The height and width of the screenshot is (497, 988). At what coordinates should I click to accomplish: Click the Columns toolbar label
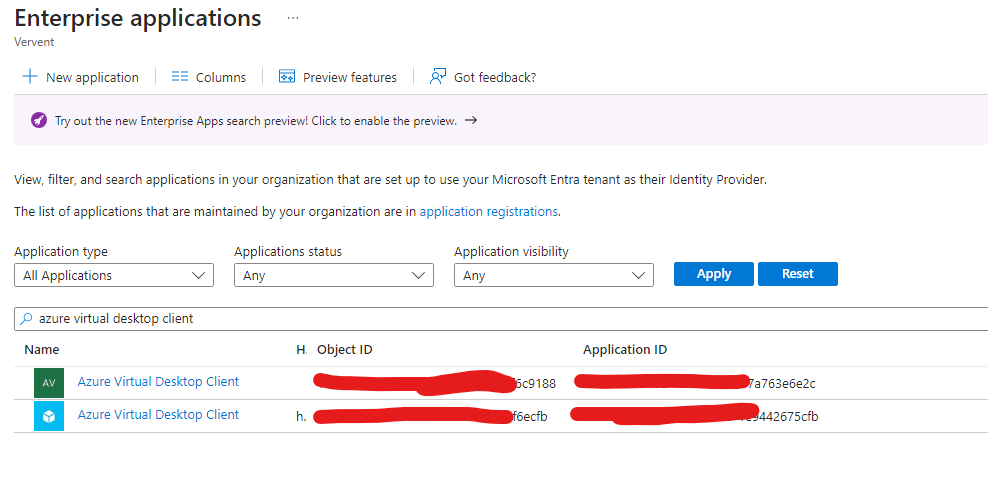coord(221,77)
